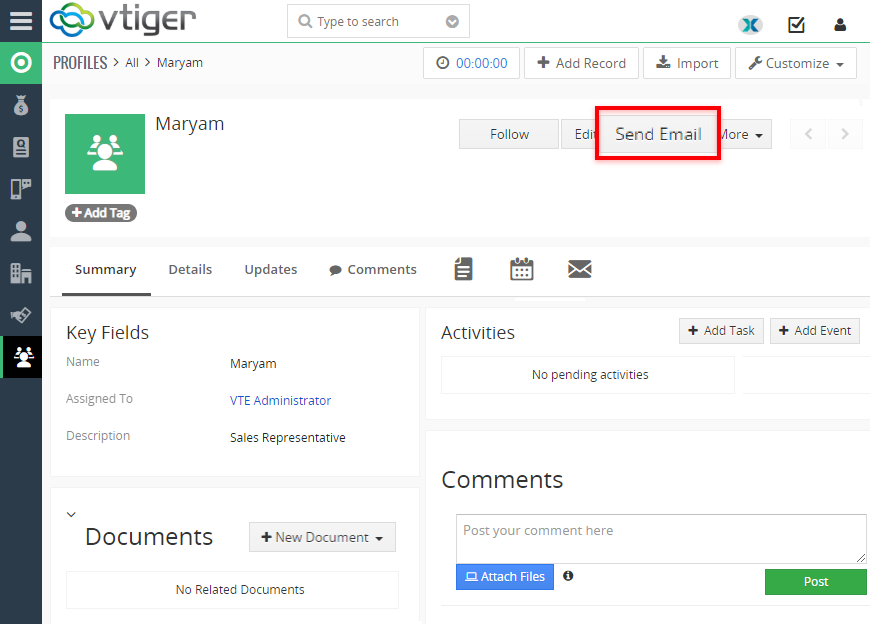Click the Add Task button

tap(721, 331)
